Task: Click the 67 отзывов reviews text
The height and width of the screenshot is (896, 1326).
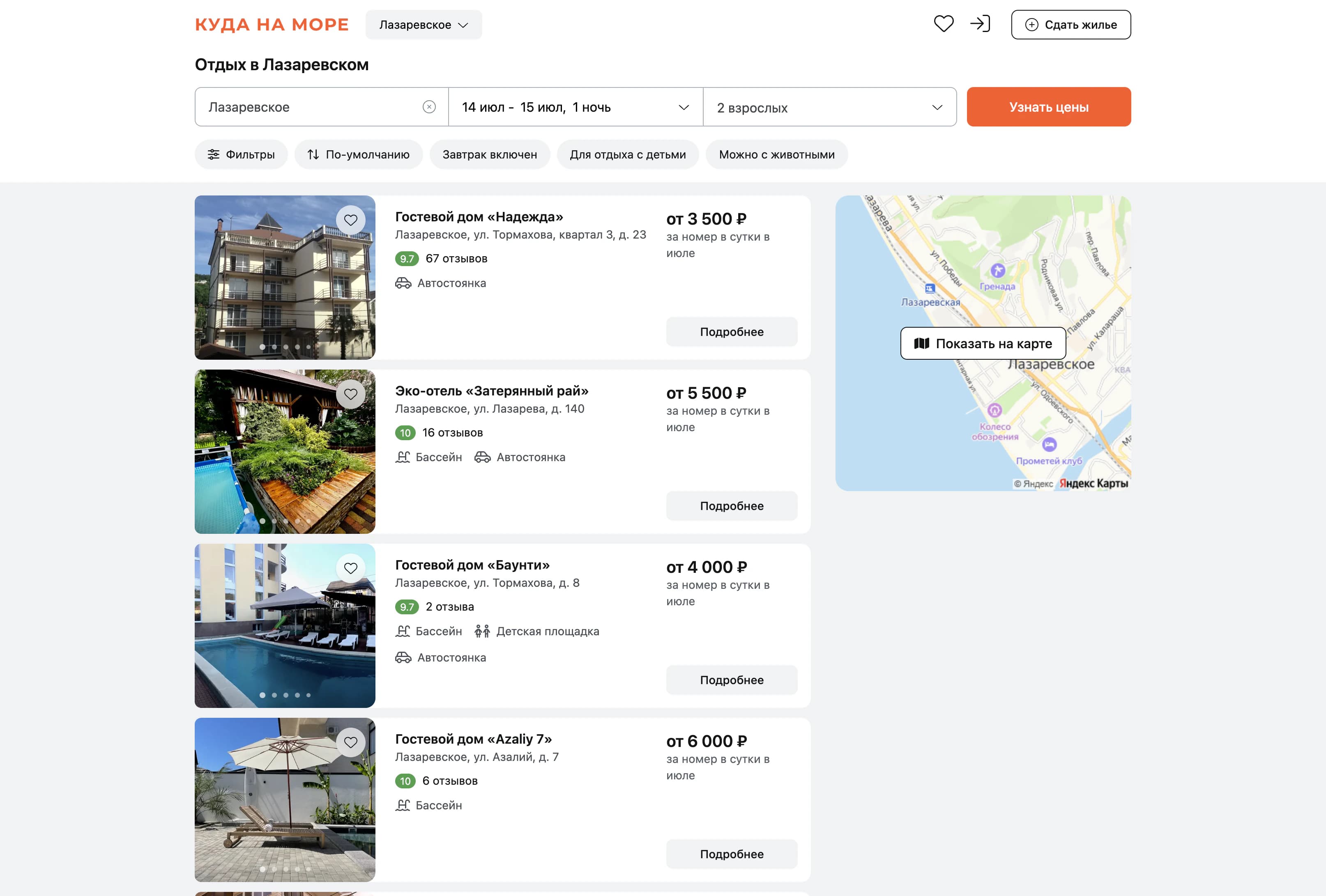Action: [x=456, y=258]
